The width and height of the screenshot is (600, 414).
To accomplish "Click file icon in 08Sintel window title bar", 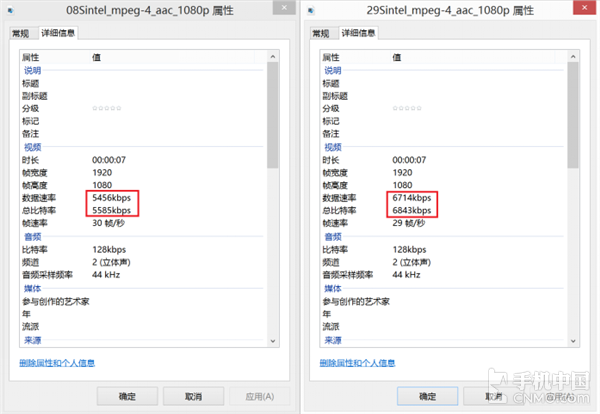I will pyautogui.click(x=11, y=10).
